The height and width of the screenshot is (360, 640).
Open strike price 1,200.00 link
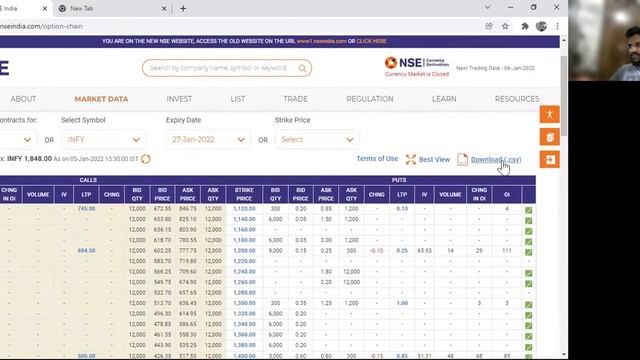pos(244,251)
